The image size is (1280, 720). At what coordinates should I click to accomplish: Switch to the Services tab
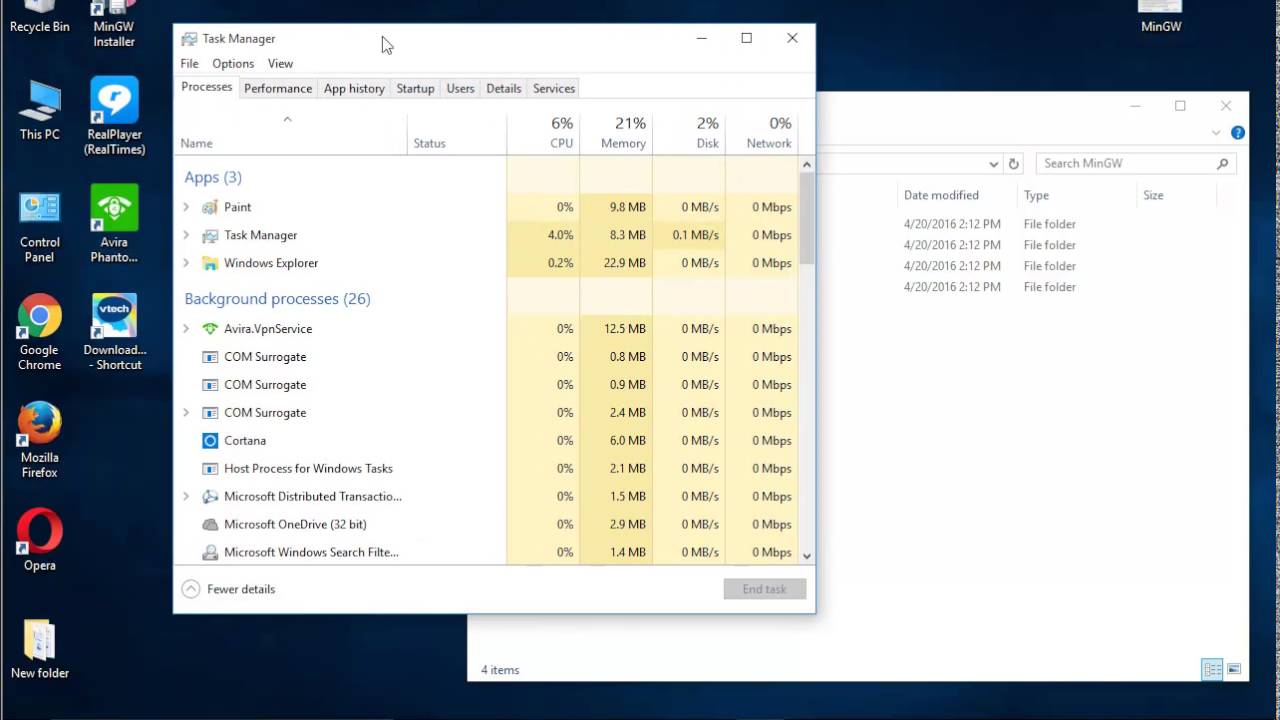(554, 88)
